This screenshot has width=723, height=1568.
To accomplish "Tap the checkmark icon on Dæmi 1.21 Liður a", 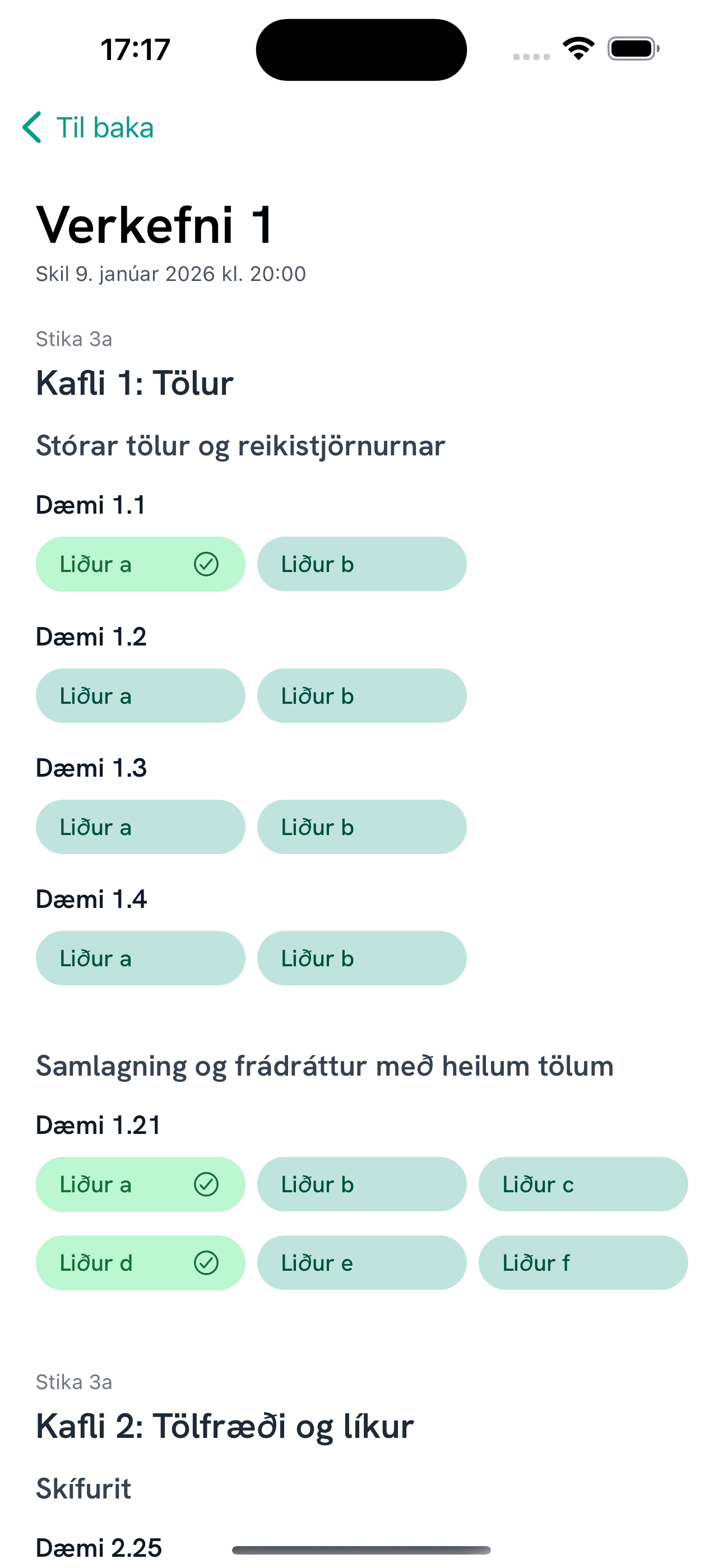I will click(x=206, y=1184).
